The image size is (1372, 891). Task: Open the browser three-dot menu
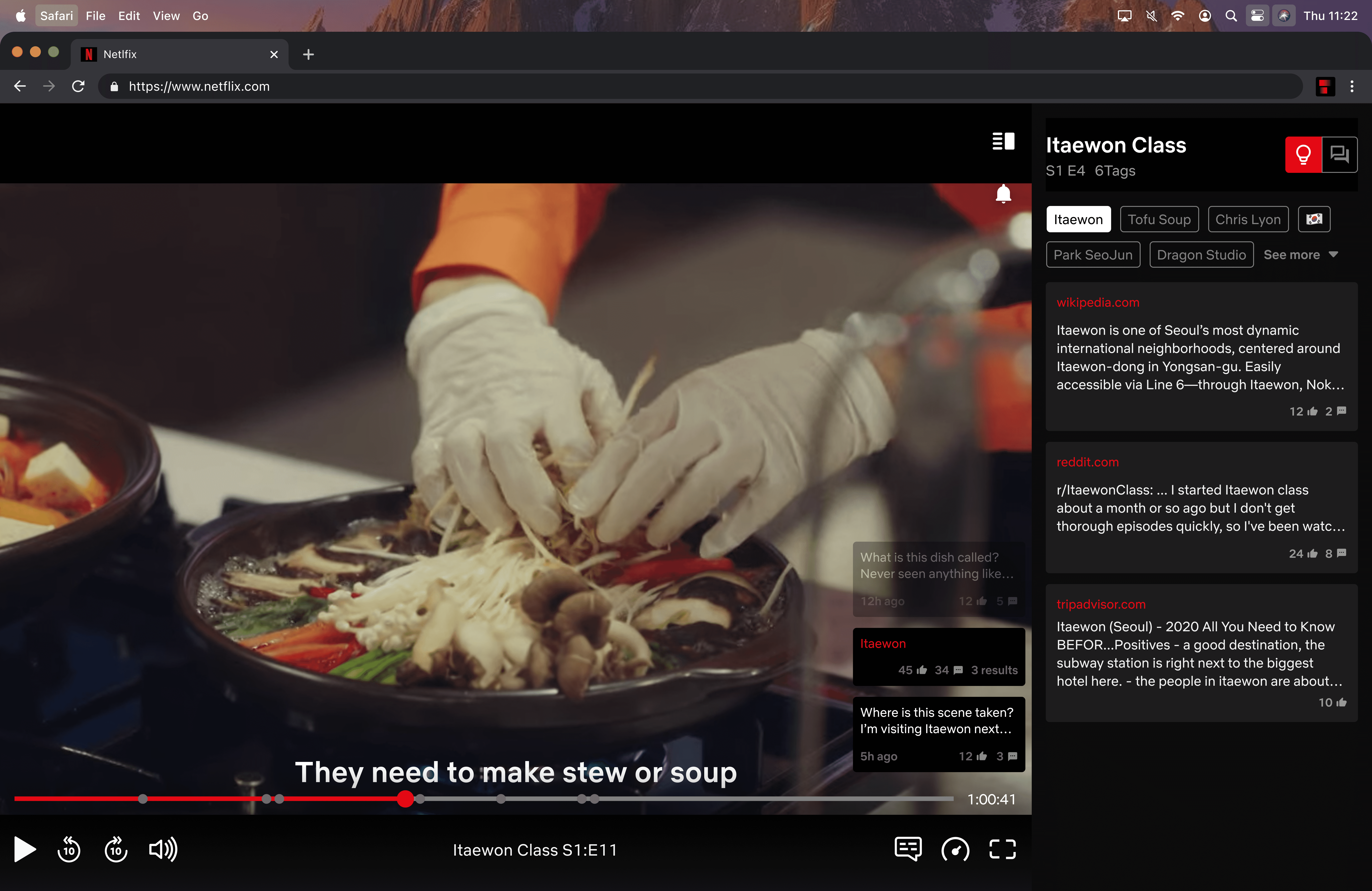(1352, 86)
